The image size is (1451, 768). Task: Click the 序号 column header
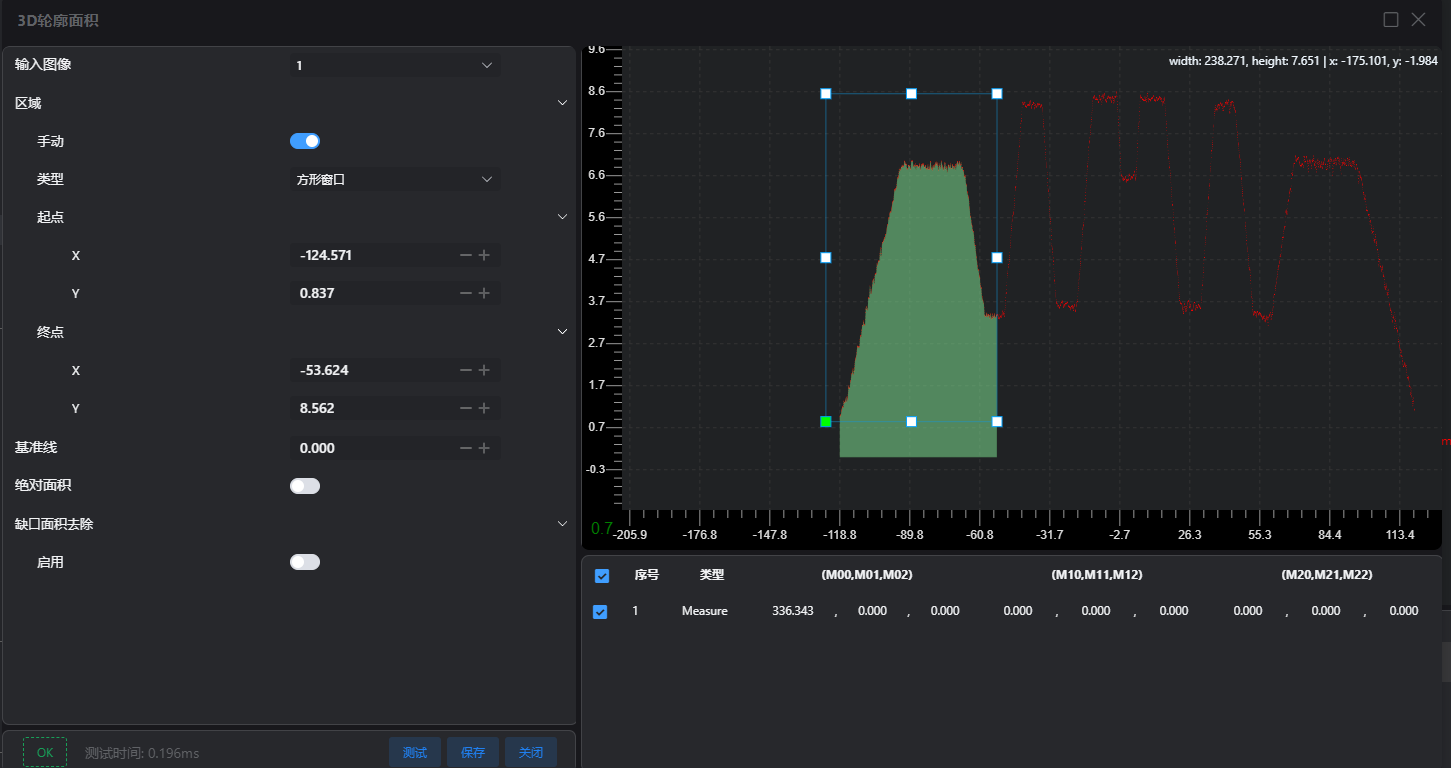pos(647,575)
